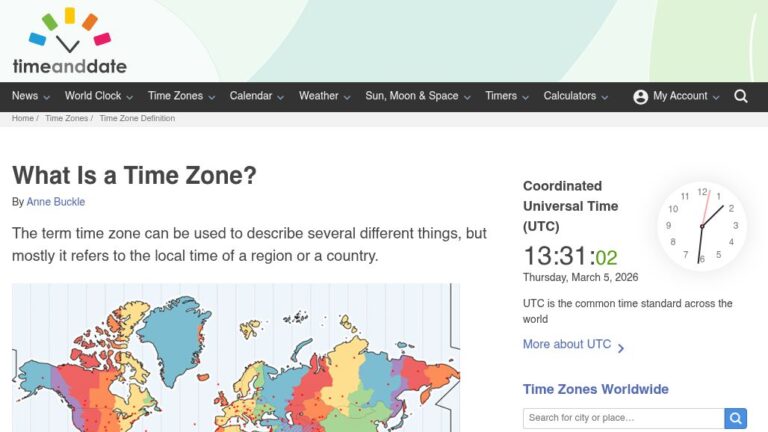Open the Calendar dropdown chevron
Image resolution: width=768 pixels, height=432 pixels.
281,97
